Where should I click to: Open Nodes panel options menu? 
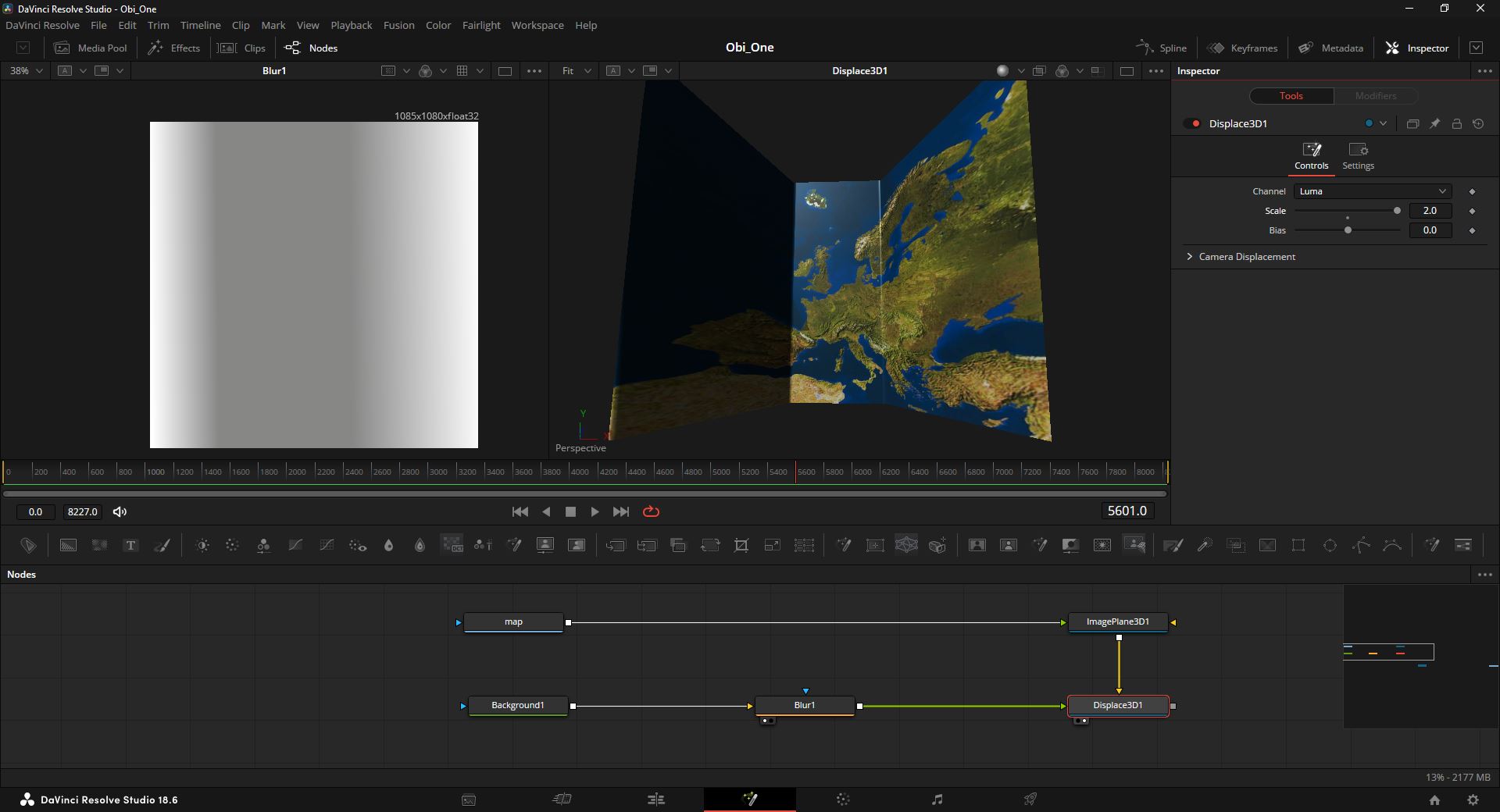(x=1484, y=574)
